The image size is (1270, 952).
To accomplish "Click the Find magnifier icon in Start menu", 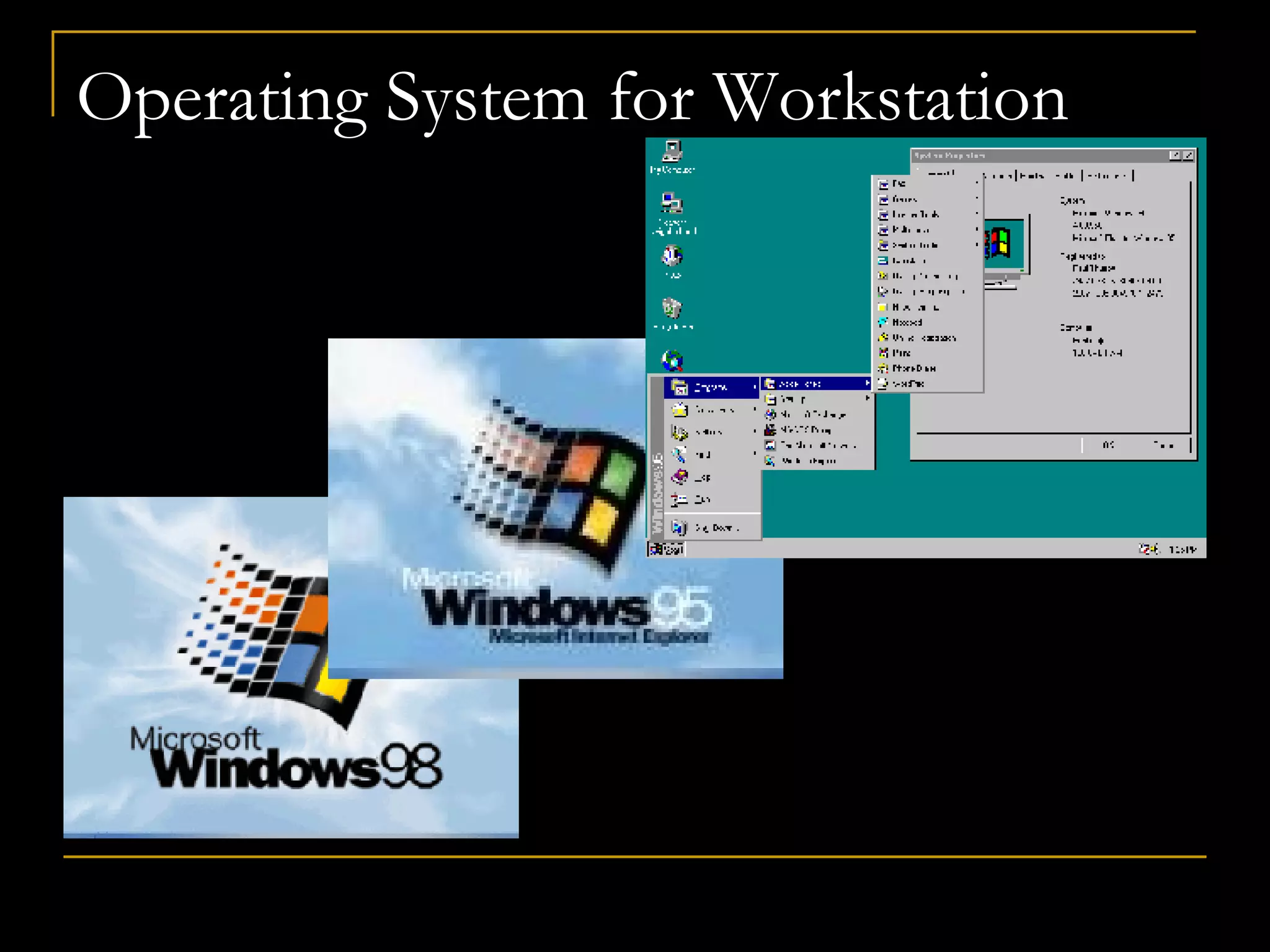I will (x=679, y=454).
